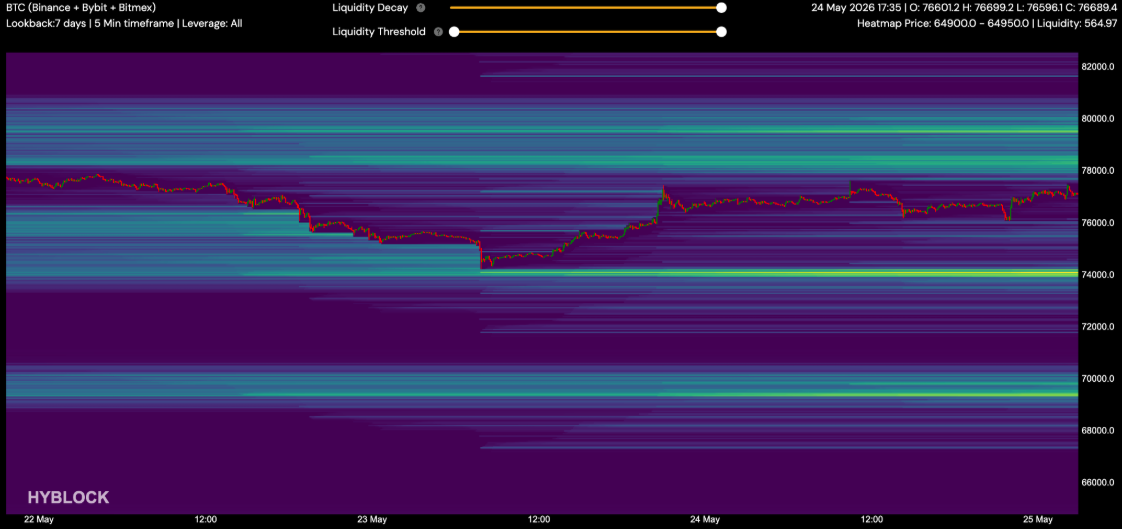Click the '25 May' date axis label

tap(1038, 519)
